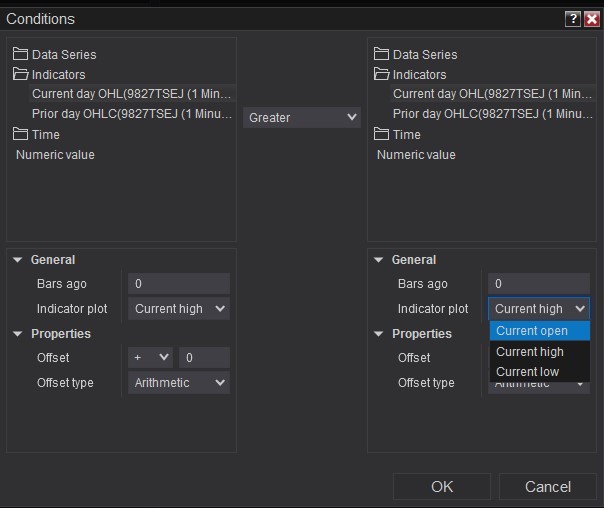
Task: Collapse left Properties section triangle
Action: [x=18, y=334]
